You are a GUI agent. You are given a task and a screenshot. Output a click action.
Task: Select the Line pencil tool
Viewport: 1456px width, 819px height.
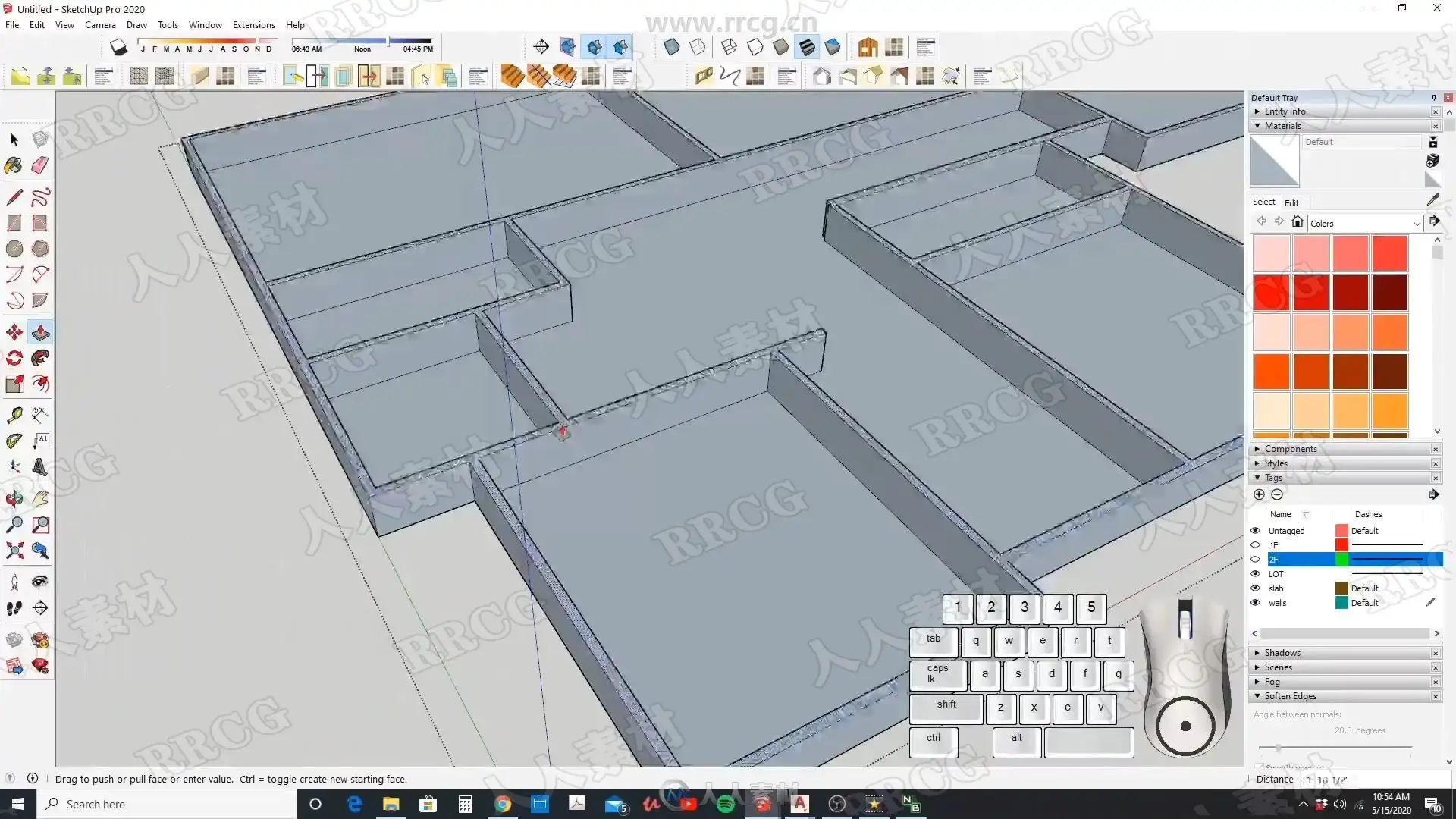14,197
